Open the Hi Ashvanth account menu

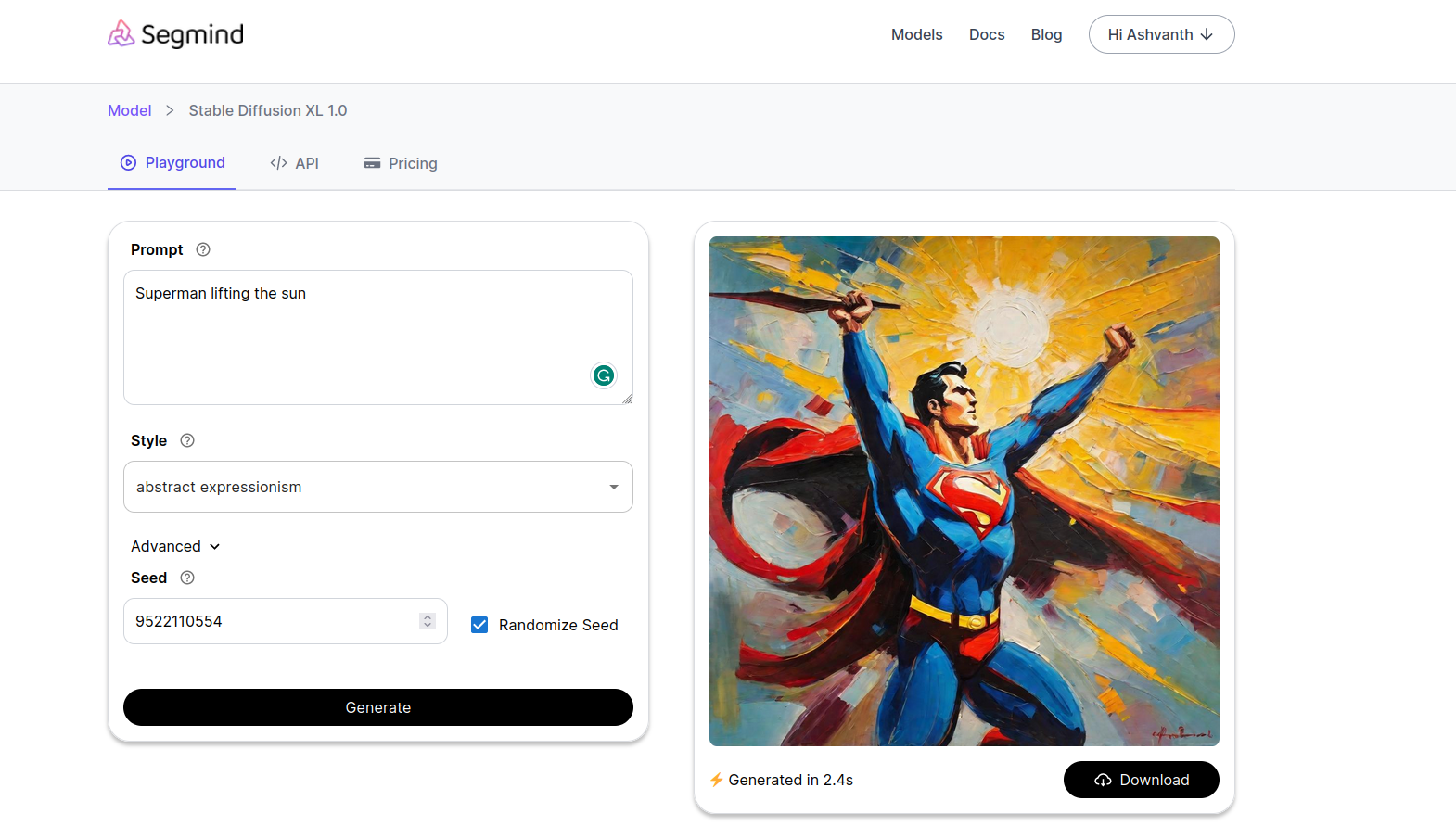1161,34
